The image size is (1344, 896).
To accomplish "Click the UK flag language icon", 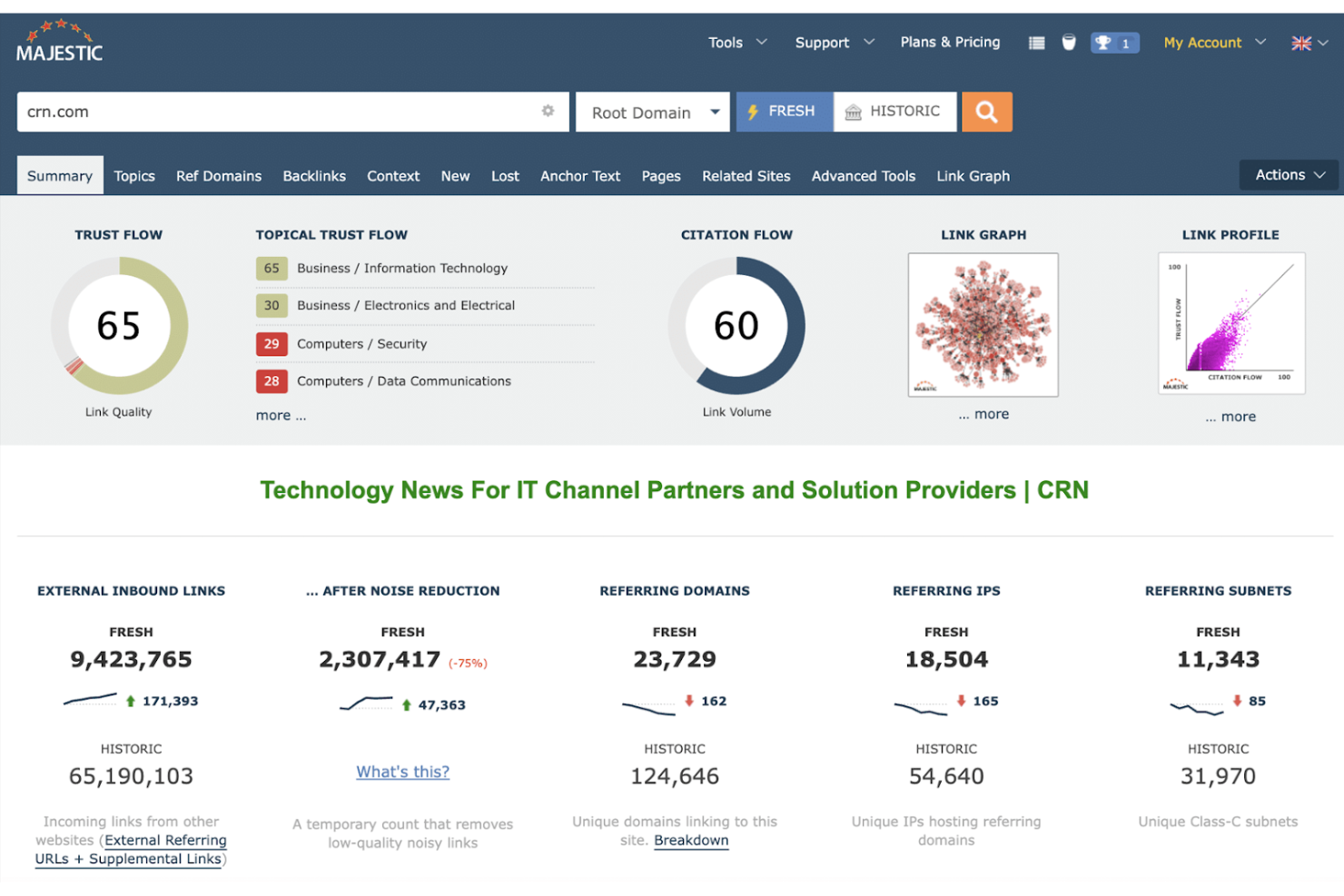I will coord(1301,43).
